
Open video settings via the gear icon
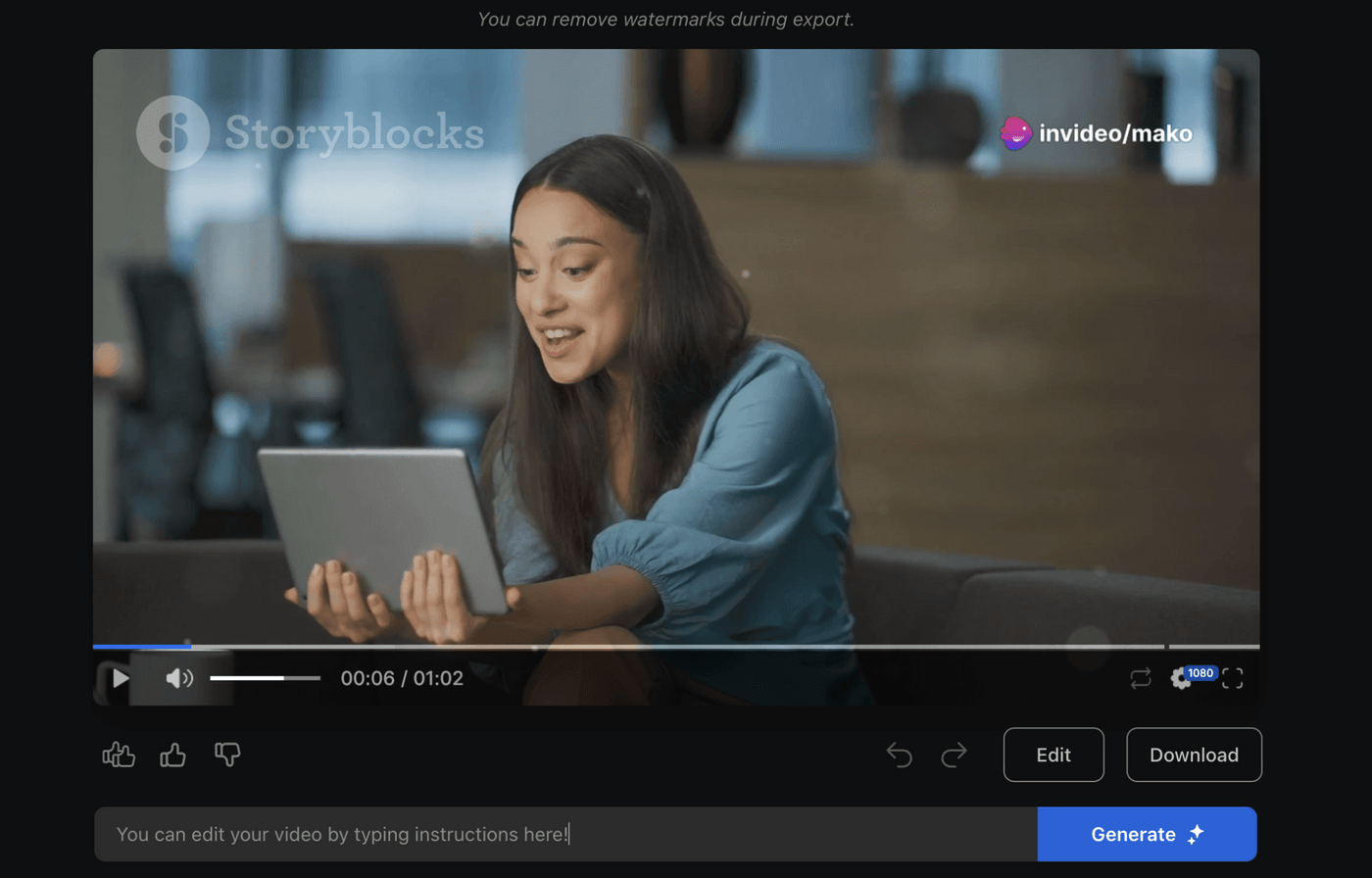click(x=1183, y=677)
